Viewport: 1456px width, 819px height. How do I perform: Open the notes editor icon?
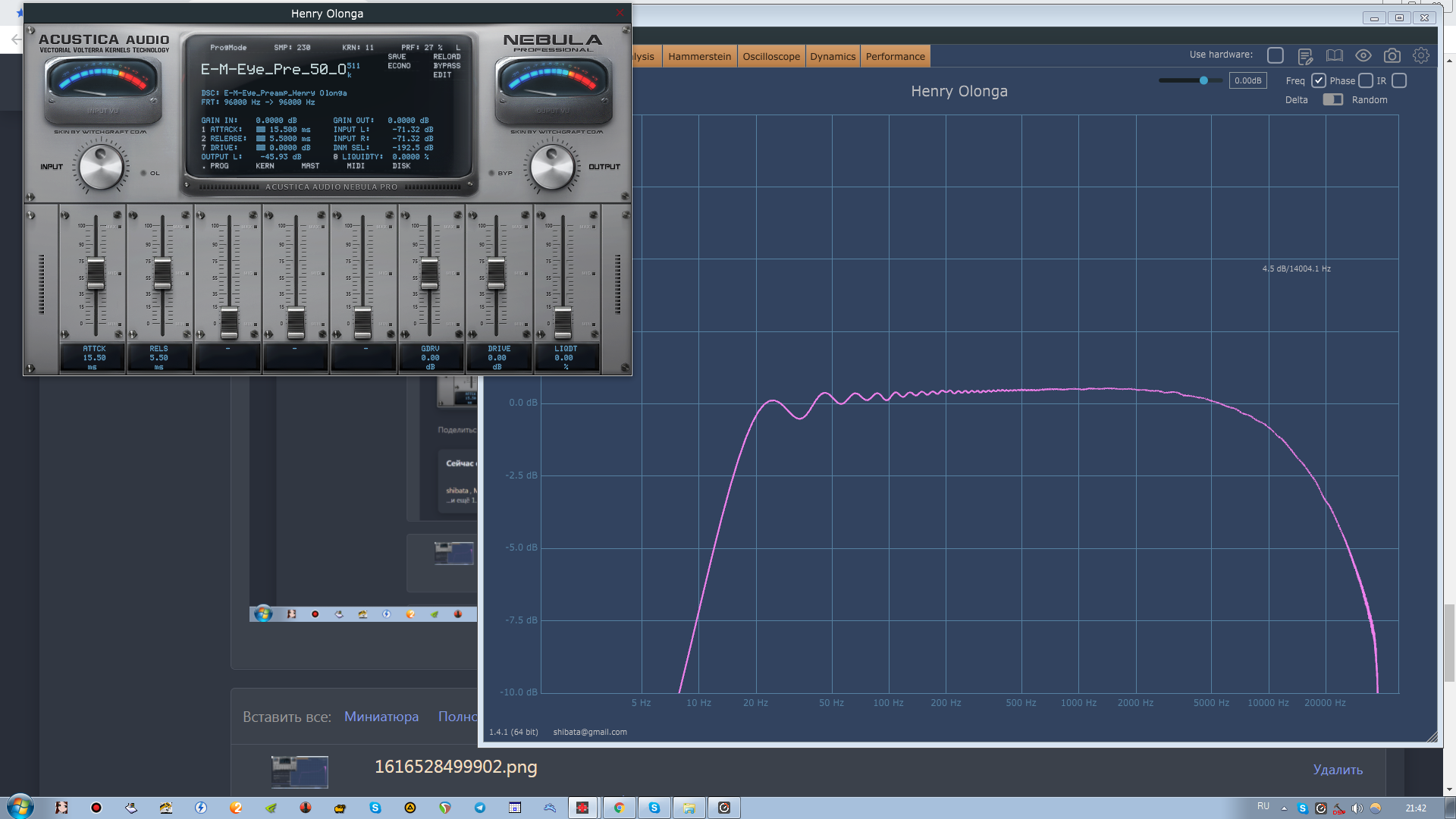tap(1305, 56)
